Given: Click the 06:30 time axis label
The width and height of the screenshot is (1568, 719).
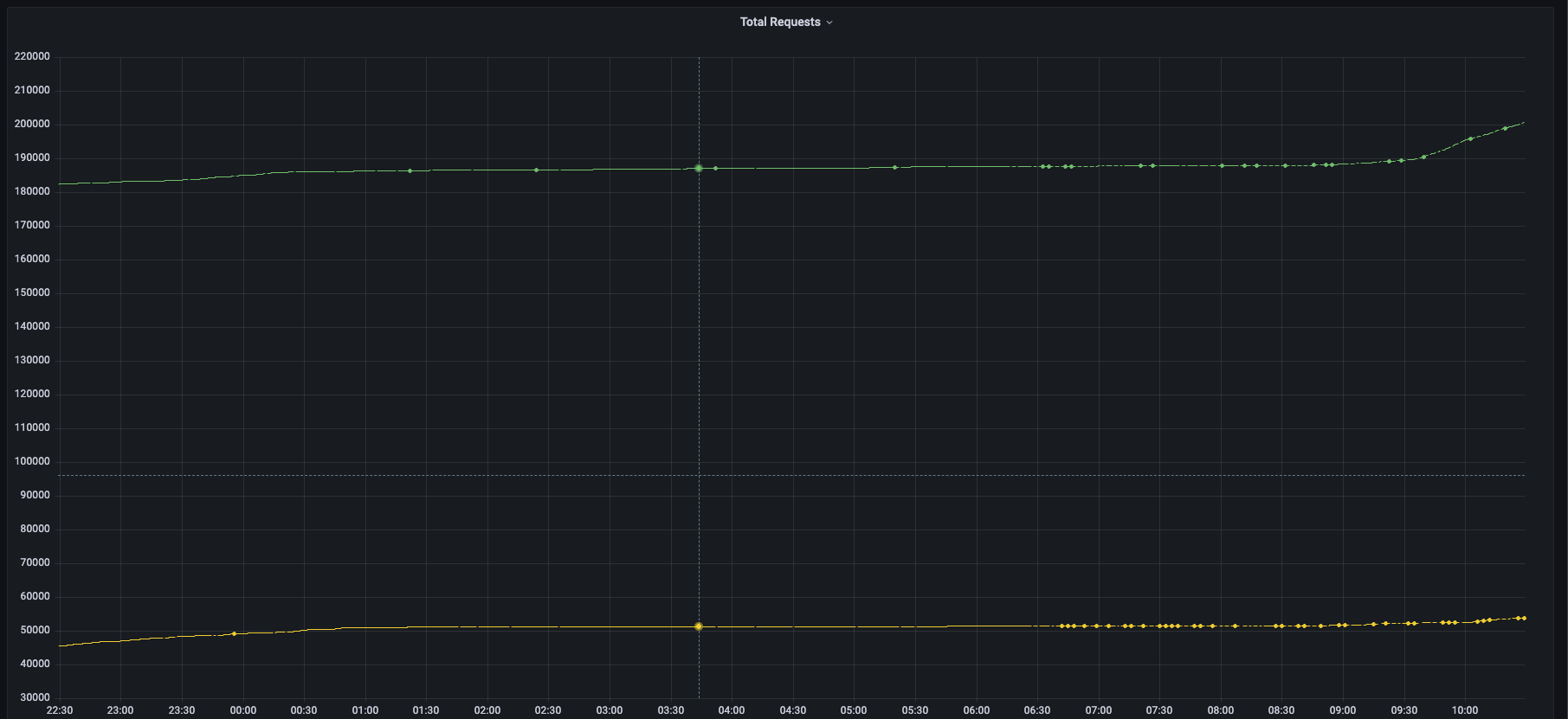Looking at the screenshot, I should click(x=1037, y=710).
